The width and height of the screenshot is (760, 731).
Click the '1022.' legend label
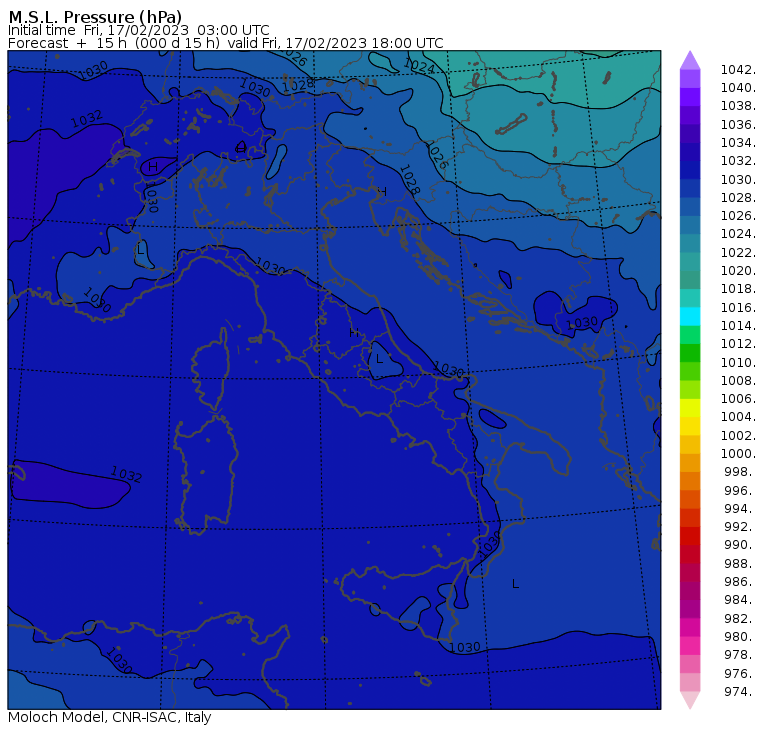pos(738,253)
